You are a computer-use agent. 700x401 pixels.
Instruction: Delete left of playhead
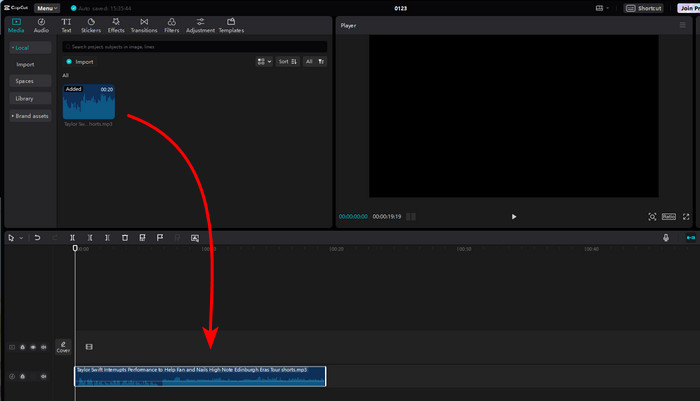point(90,238)
